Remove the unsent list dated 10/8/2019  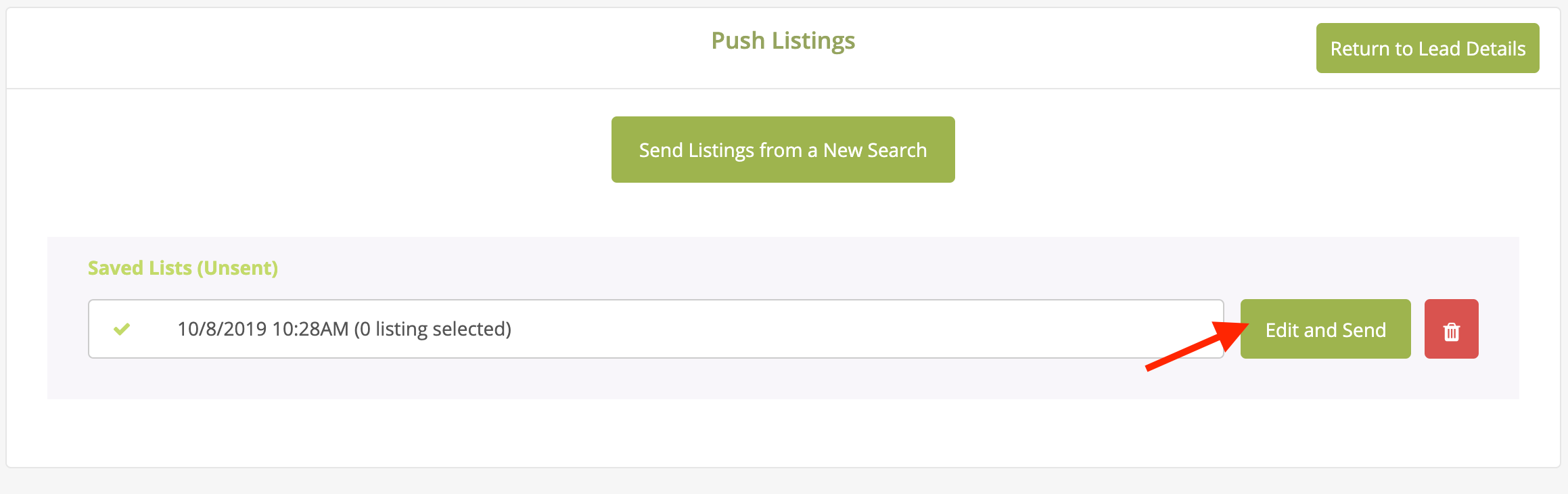pos(1451,330)
